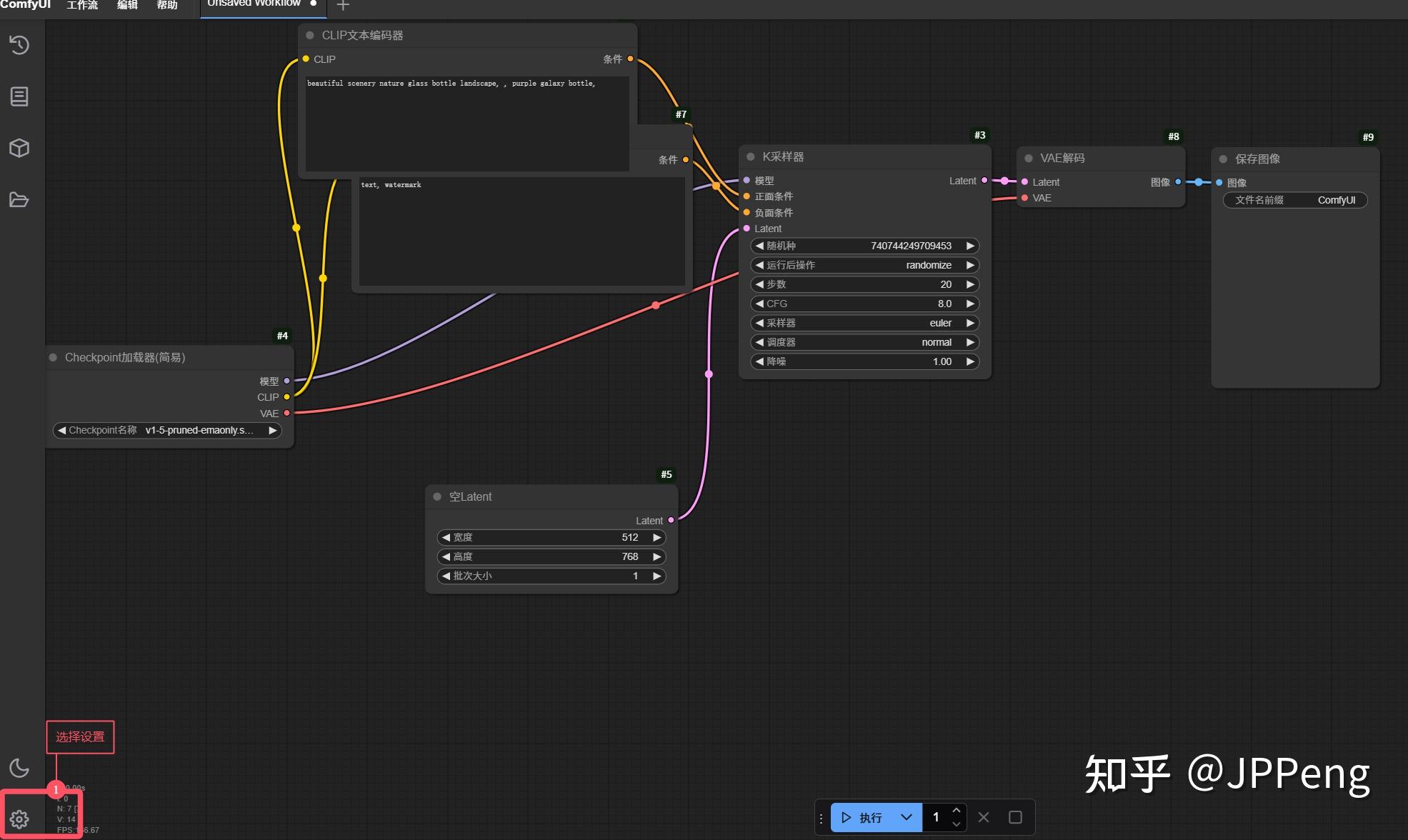This screenshot has width=1408, height=840.
Task: Open the 工作流 menu
Action: click(x=82, y=5)
